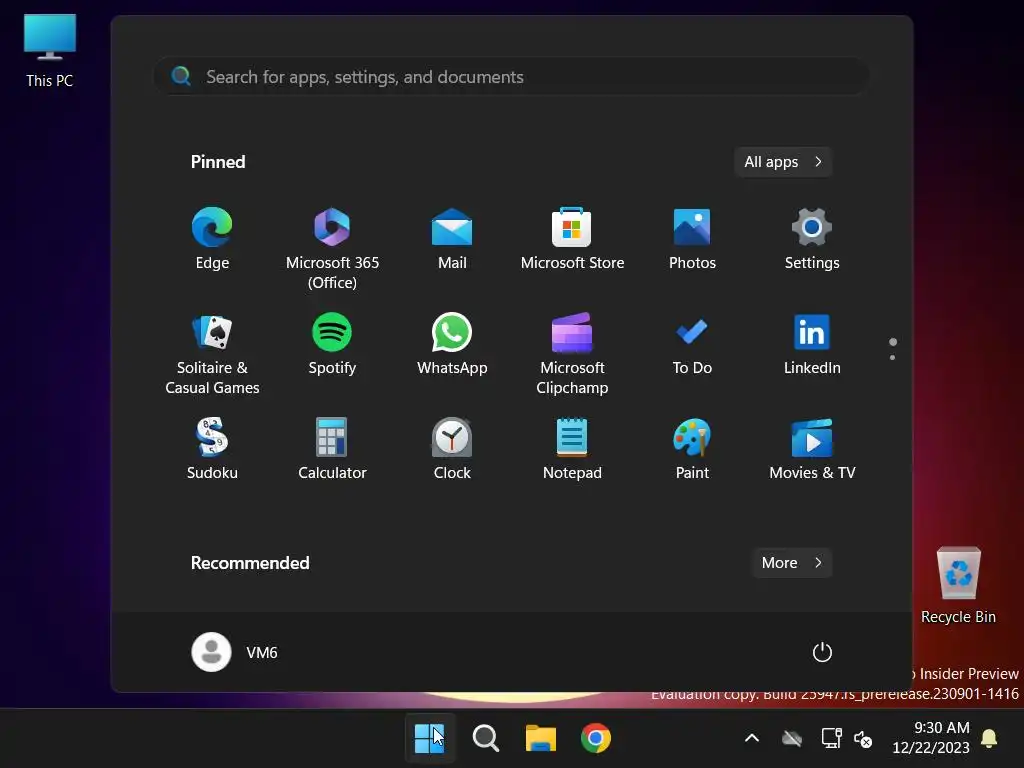
Task: Click the OneDrive cloud tray icon
Action: pyautogui.click(x=792, y=739)
